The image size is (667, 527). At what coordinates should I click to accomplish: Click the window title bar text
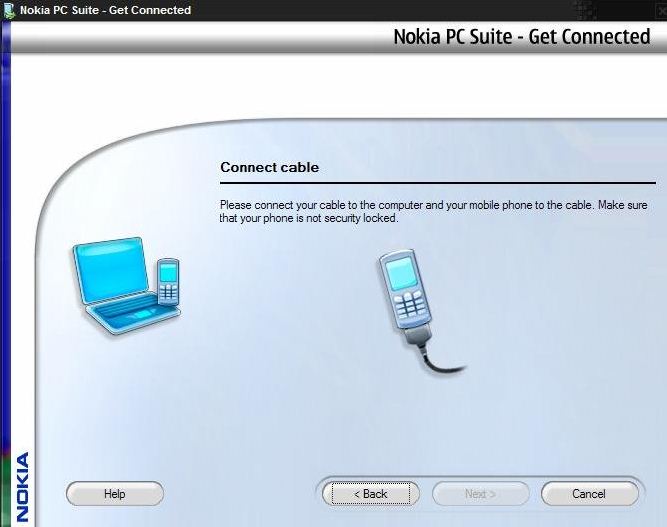coord(105,10)
